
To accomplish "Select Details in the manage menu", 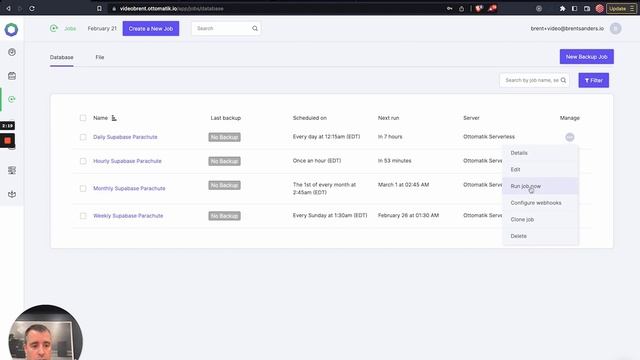I will coord(540,153).
